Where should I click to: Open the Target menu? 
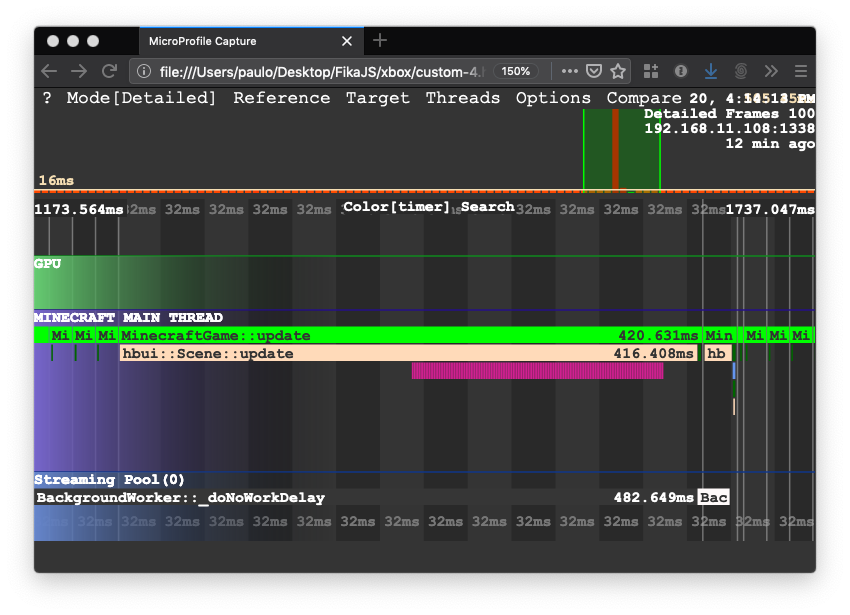[x=377, y=98]
